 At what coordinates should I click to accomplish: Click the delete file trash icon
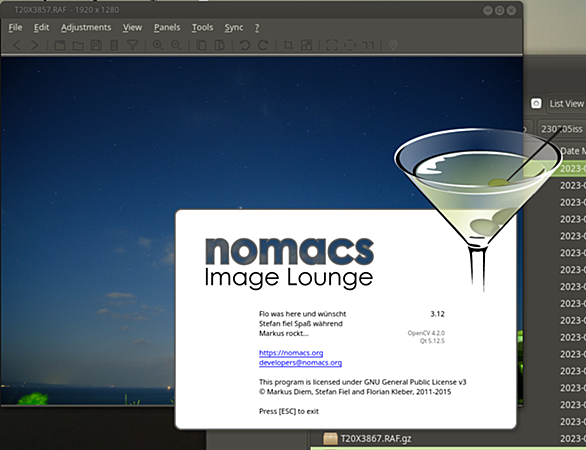click(114, 45)
